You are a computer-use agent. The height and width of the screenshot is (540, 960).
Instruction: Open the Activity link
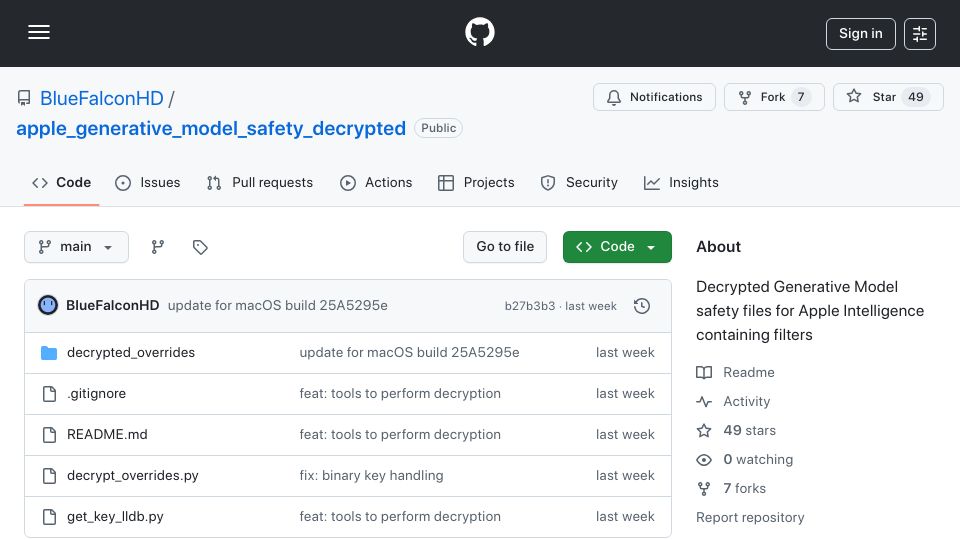pos(746,401)
